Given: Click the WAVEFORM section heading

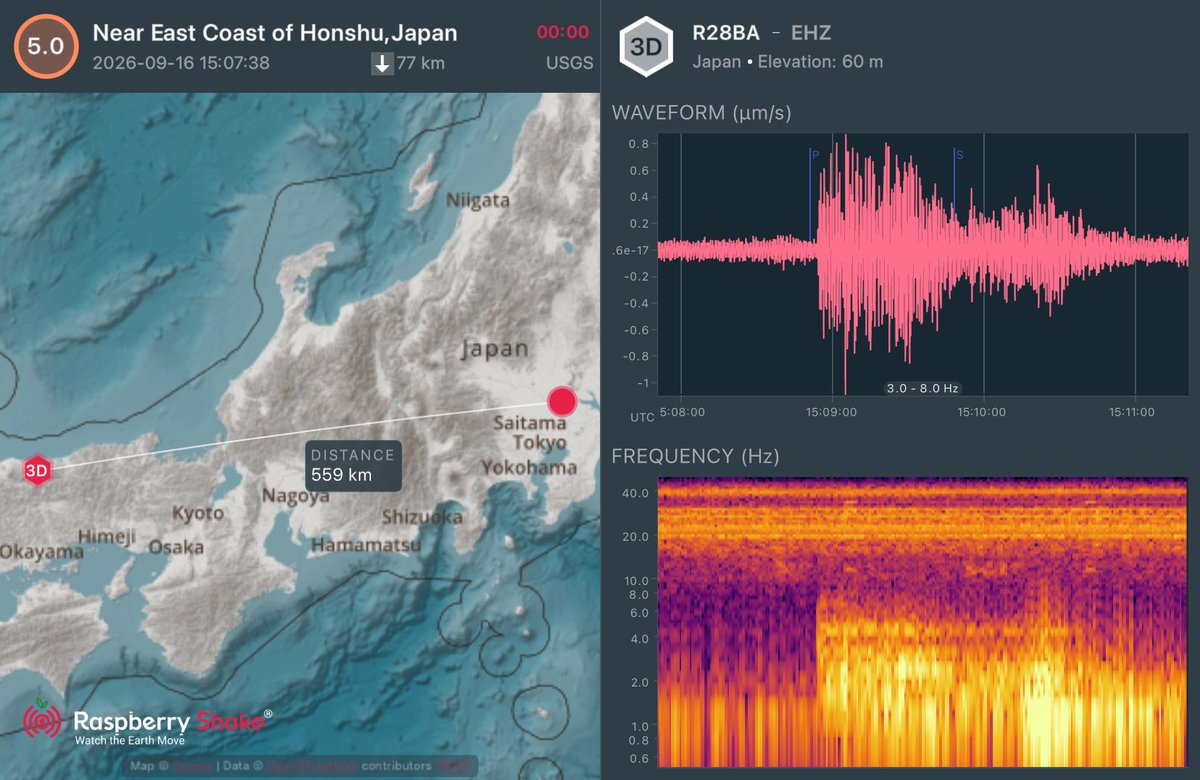Looking at the screenshot, I should (x=701, y=113).
